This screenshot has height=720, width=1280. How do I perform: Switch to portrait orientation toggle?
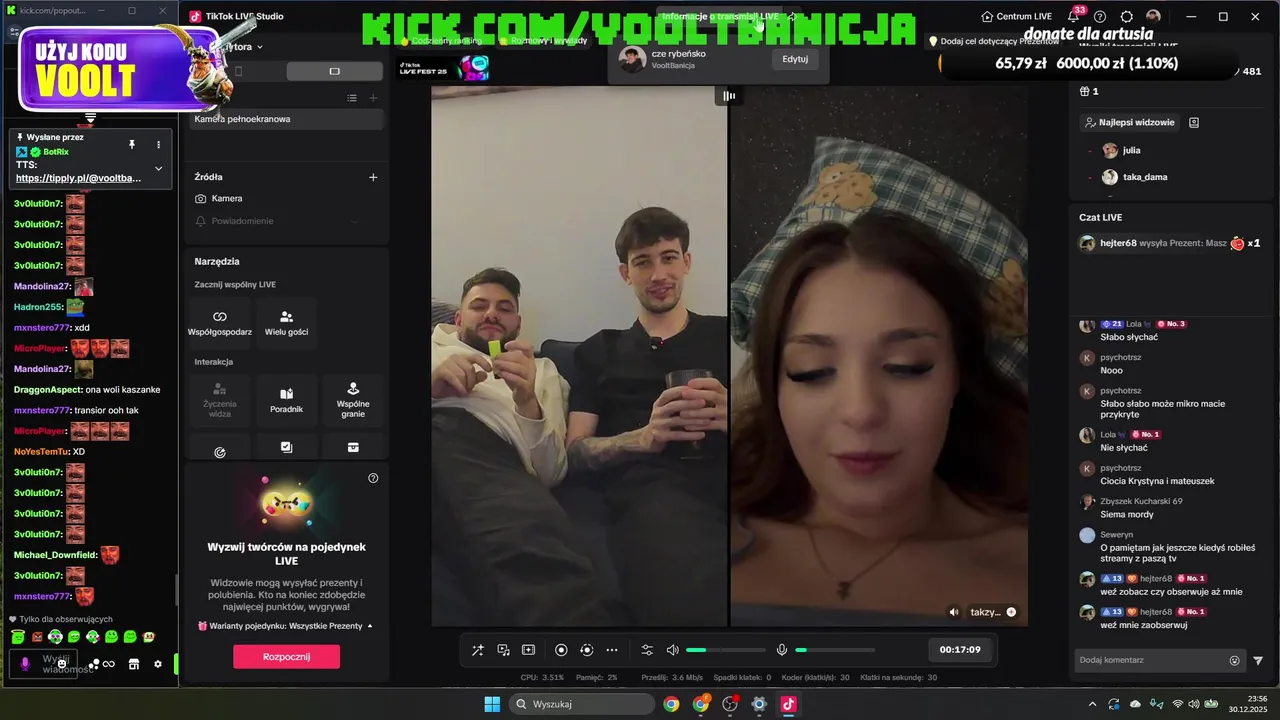click(238, 71)
